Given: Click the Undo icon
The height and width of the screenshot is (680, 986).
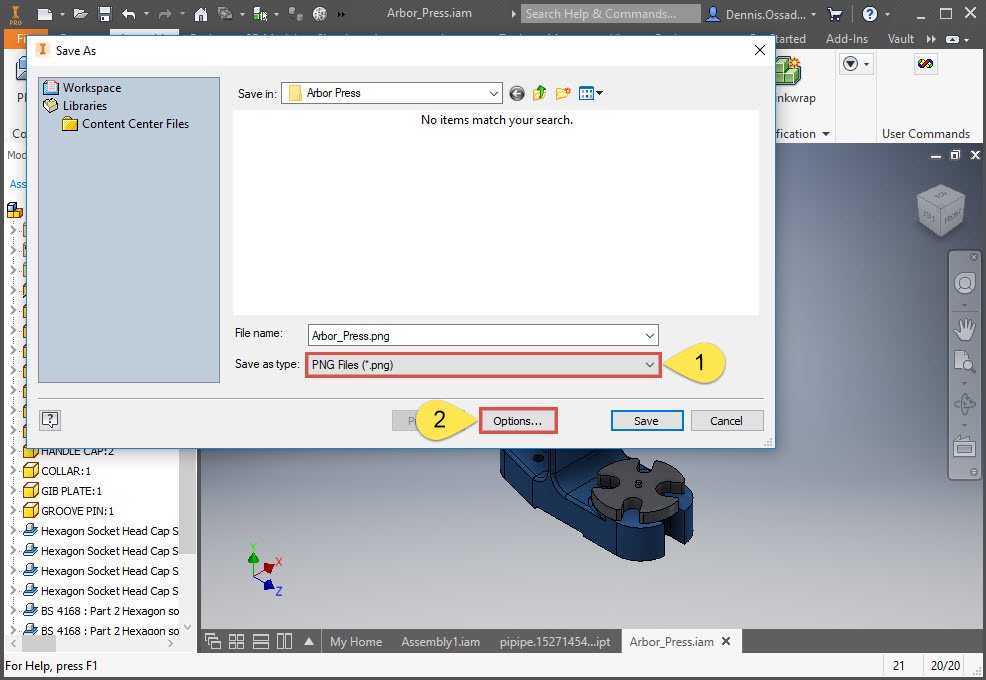Looking at the screenshot, I should [128, 13].
